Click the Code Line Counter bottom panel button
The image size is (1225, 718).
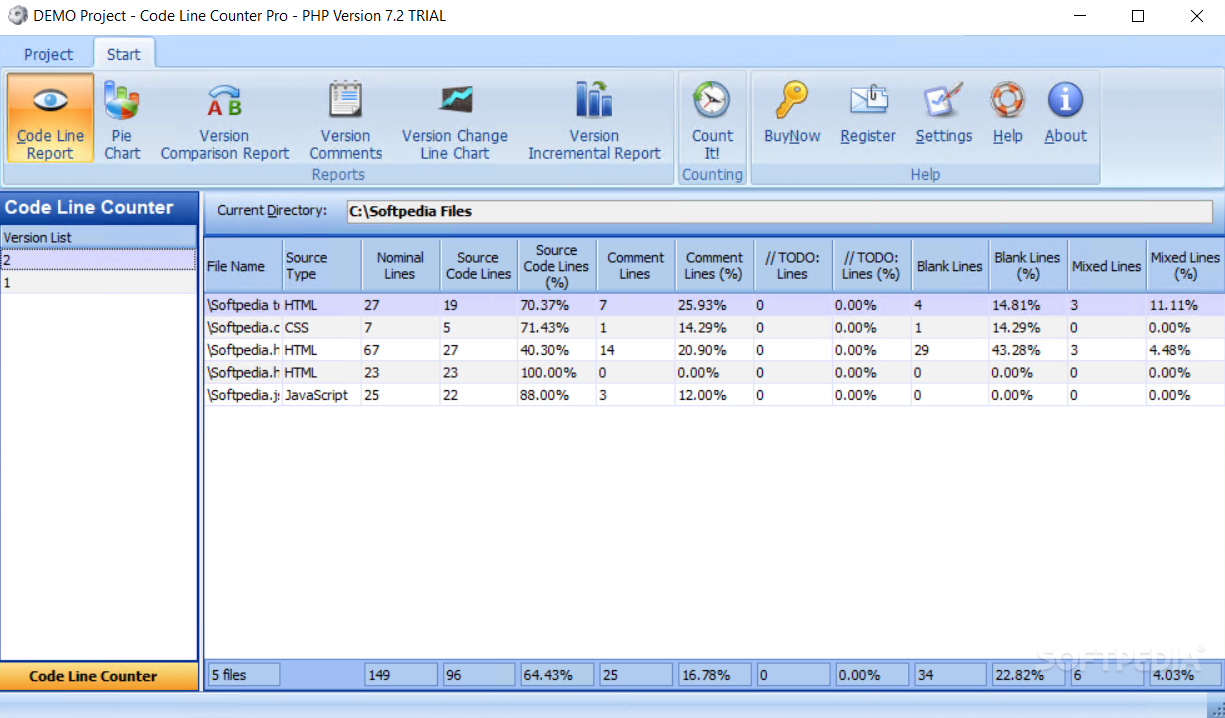pyautogui.click(x=98, y=676)
